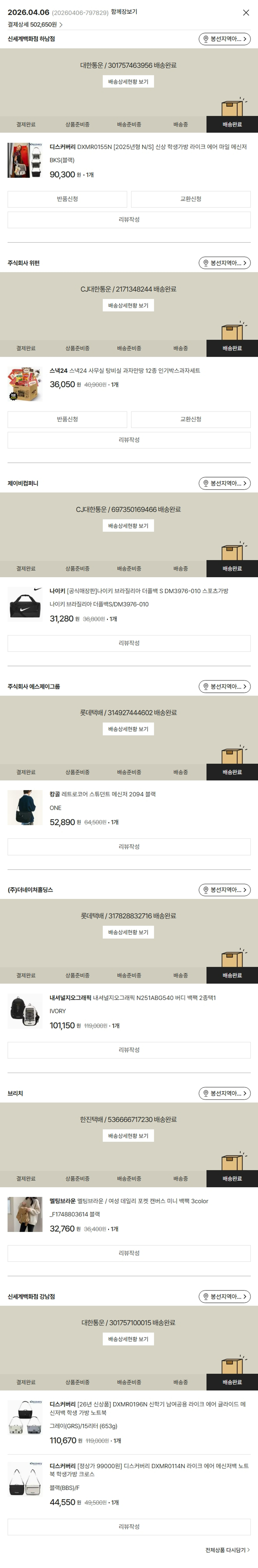Click 교환신청 for 스낵24 snack box

(191, 419)
